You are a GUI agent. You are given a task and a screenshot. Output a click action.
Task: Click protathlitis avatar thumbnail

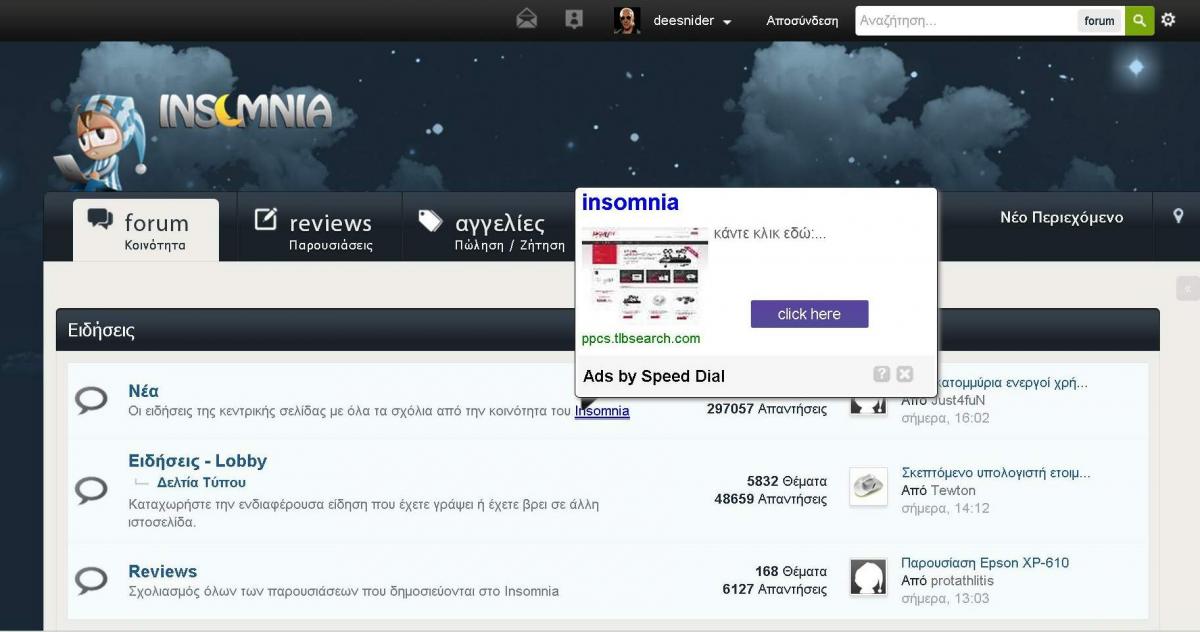[x=868, y=577]
